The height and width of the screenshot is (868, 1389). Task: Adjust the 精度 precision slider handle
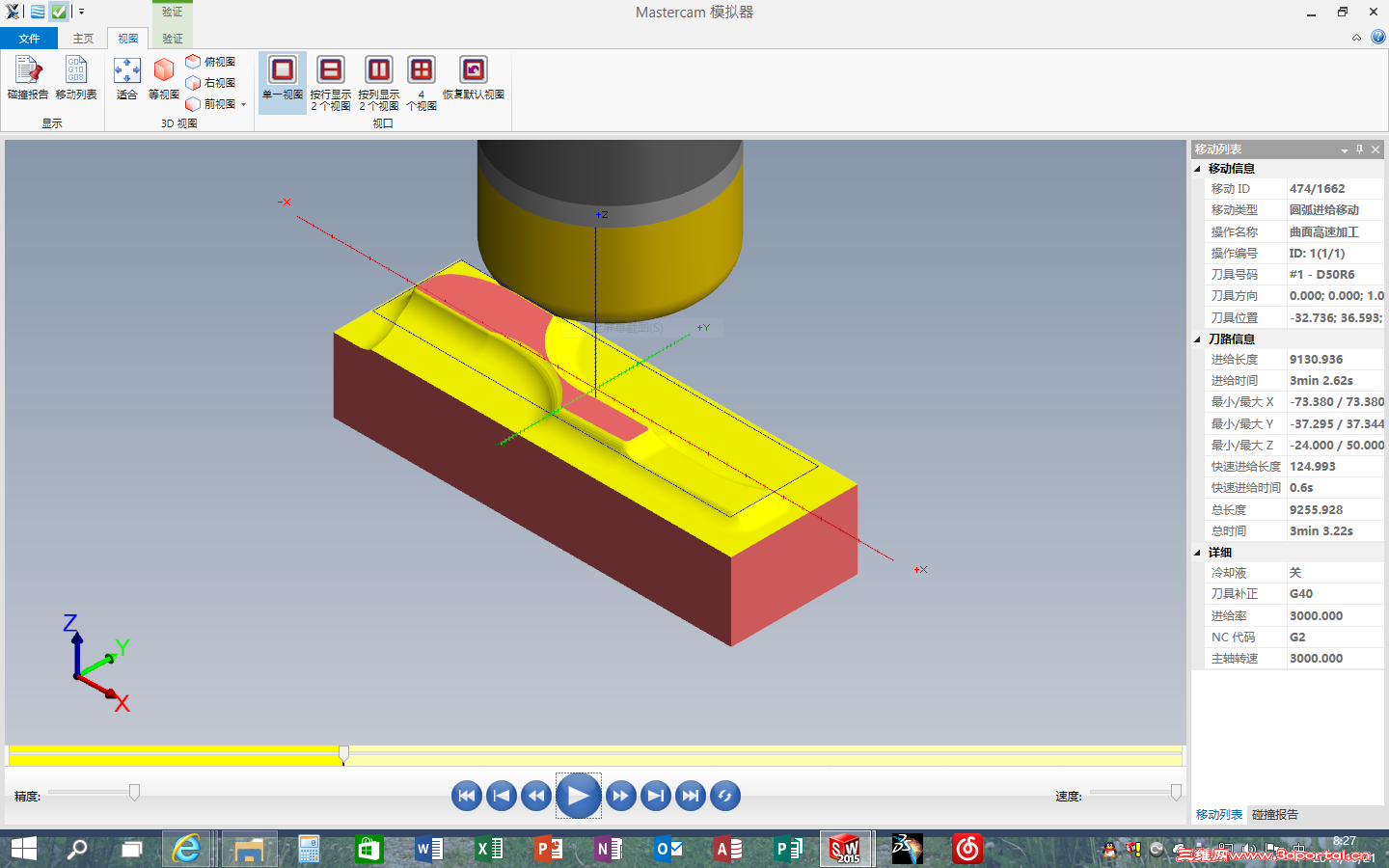134,792
